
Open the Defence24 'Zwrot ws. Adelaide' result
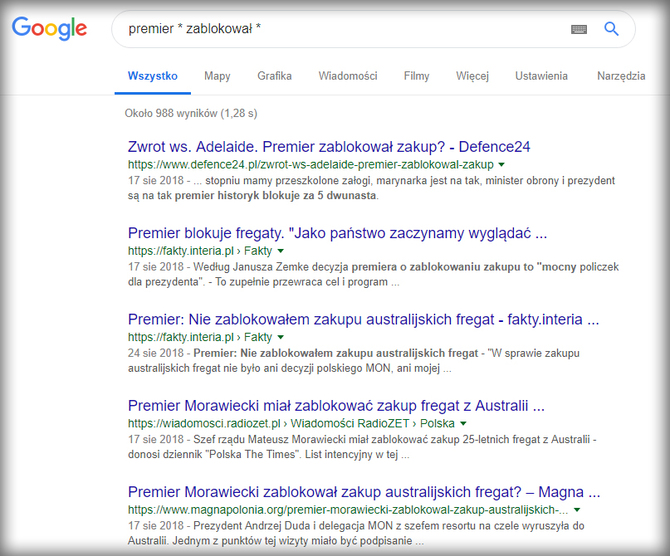coord(329,147)
